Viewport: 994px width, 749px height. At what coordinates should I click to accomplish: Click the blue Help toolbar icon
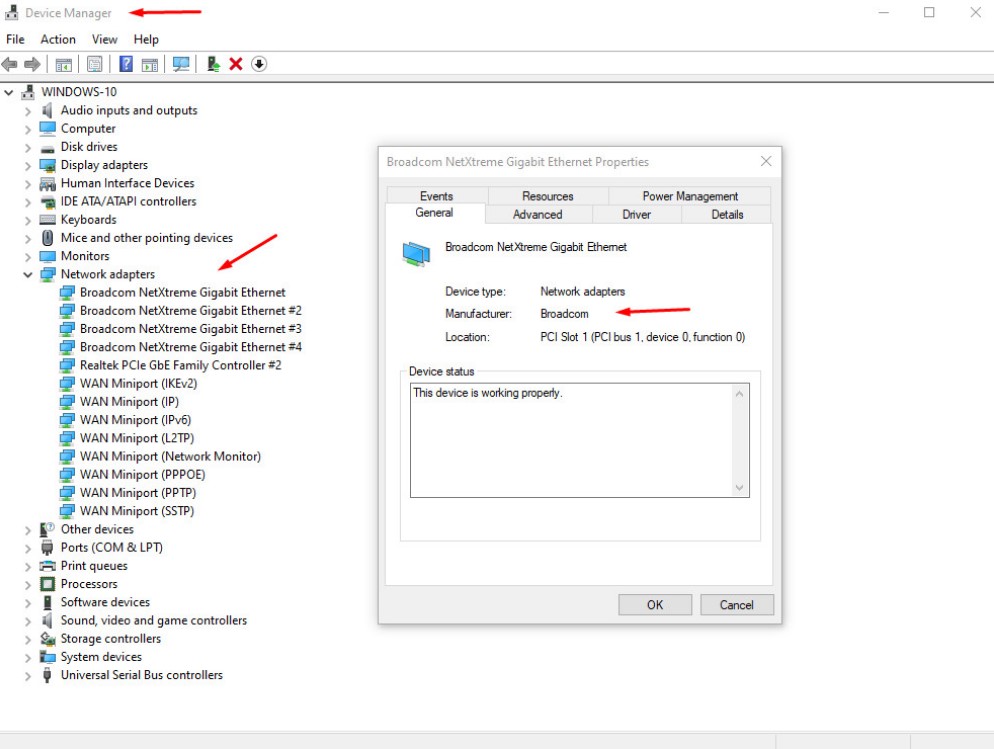pos(126,63)
